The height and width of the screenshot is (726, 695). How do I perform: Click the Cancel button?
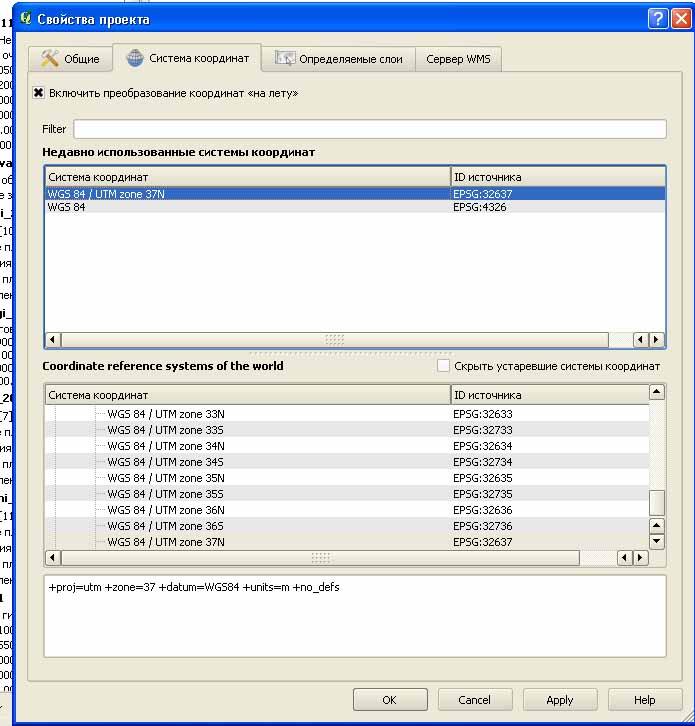click(x=474, y=700)
